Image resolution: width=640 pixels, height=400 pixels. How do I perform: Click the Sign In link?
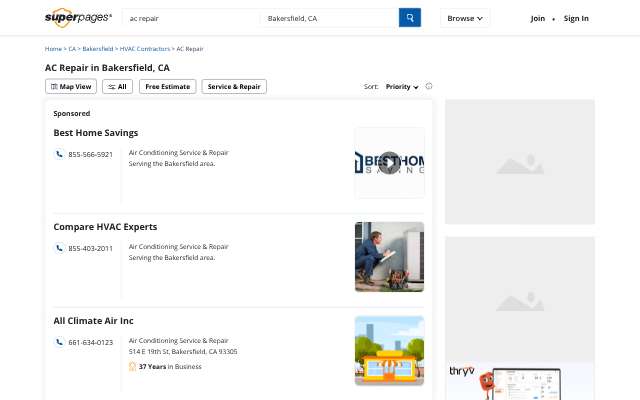576,18
